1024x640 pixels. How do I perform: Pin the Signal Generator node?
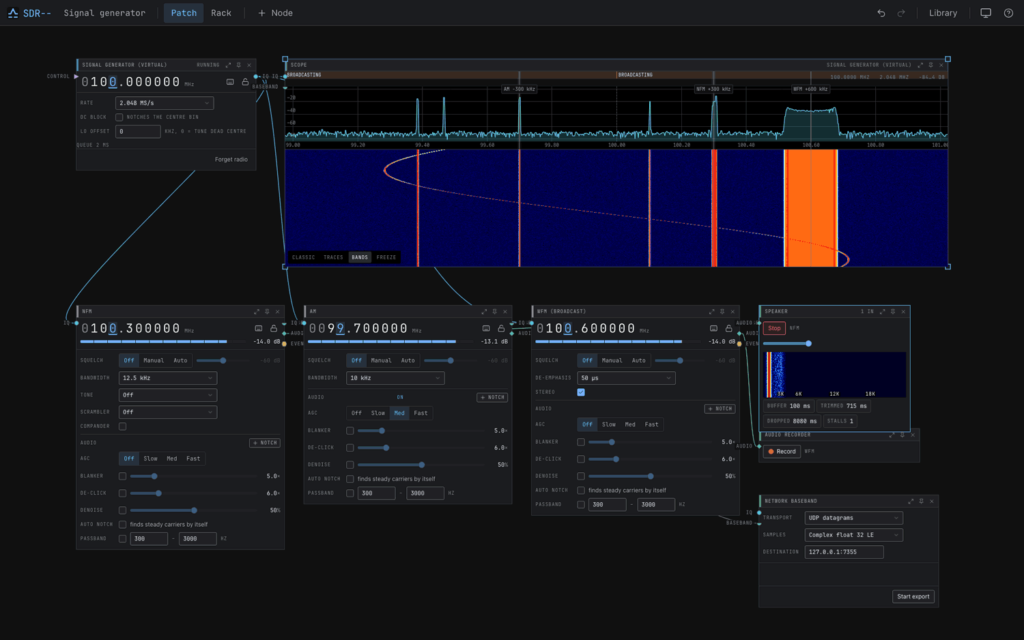coord(238,65)
